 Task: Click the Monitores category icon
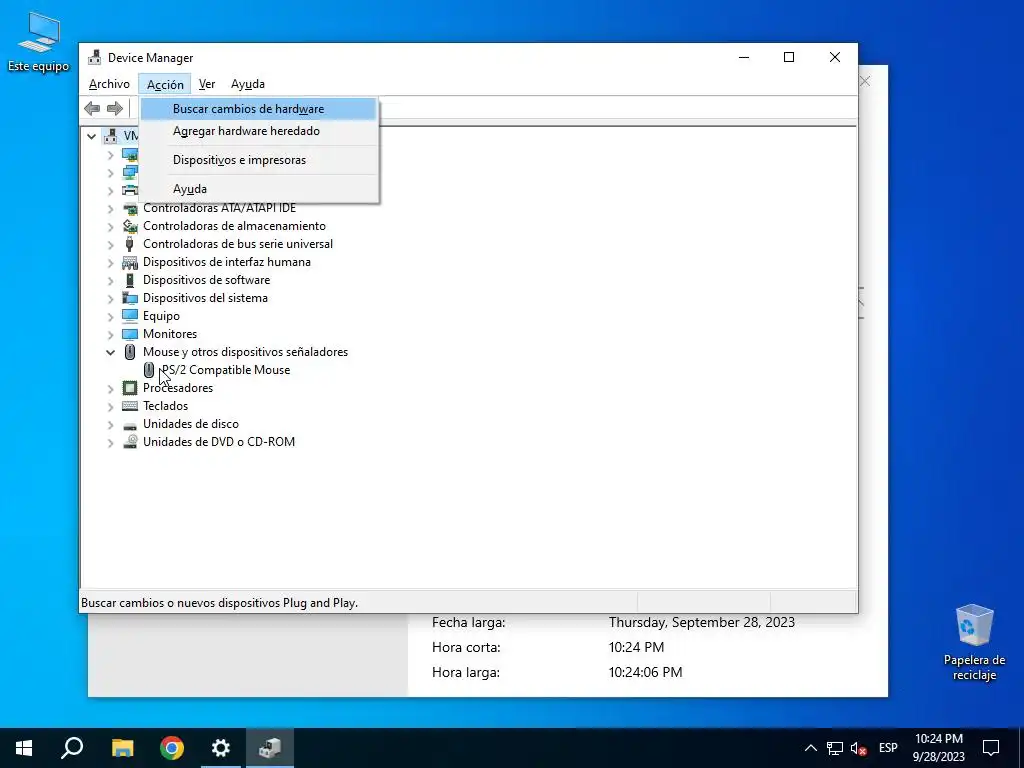(x=130, y=334)
